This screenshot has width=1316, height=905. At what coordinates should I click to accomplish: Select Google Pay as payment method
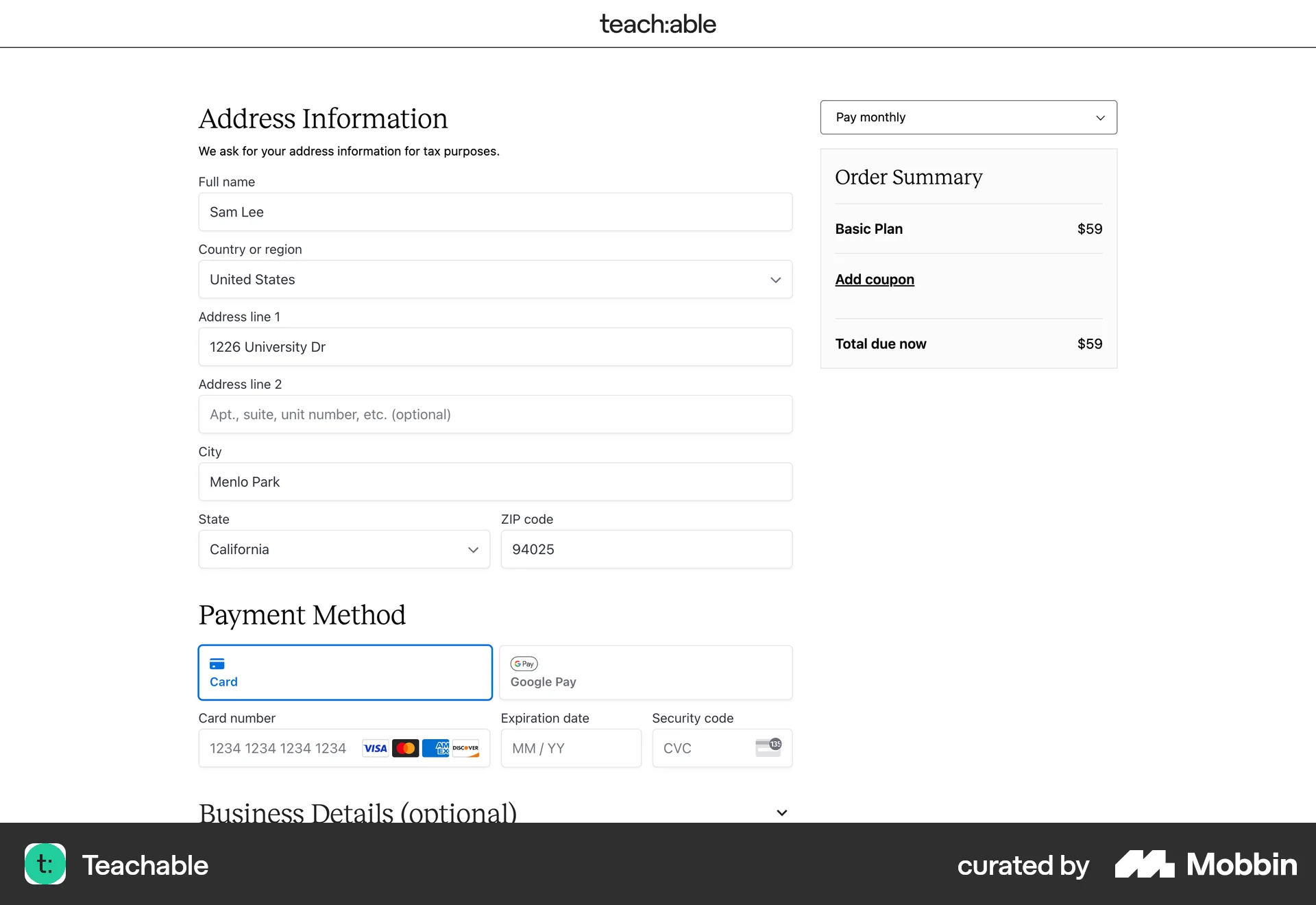point(645,672)
